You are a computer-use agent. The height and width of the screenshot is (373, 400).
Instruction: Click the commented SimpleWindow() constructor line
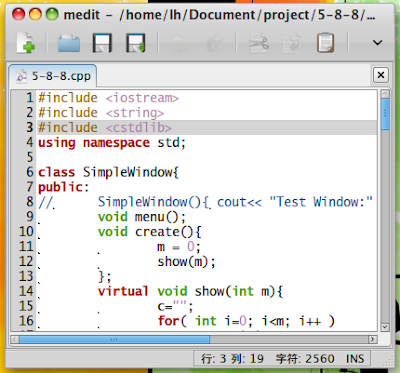click(205, 202)
